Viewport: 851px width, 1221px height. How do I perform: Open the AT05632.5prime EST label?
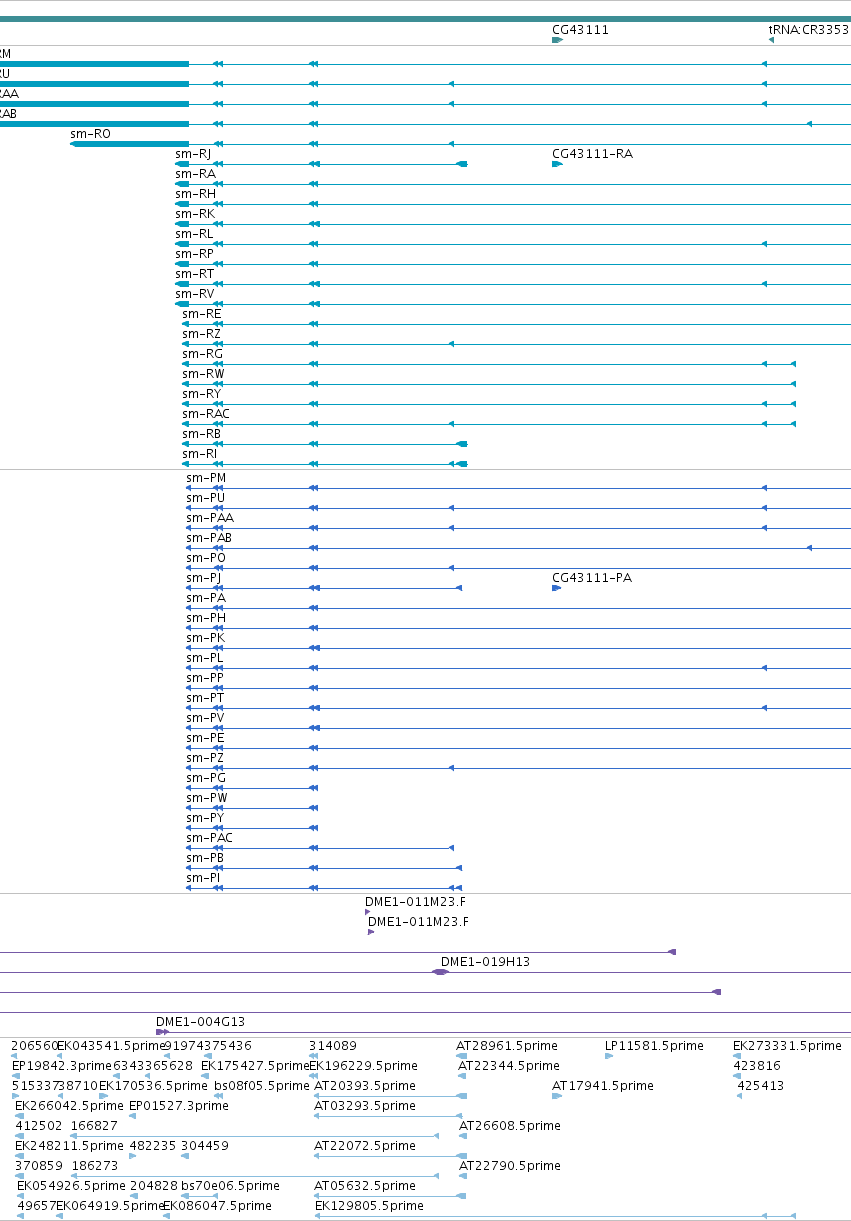point(365,1186)
